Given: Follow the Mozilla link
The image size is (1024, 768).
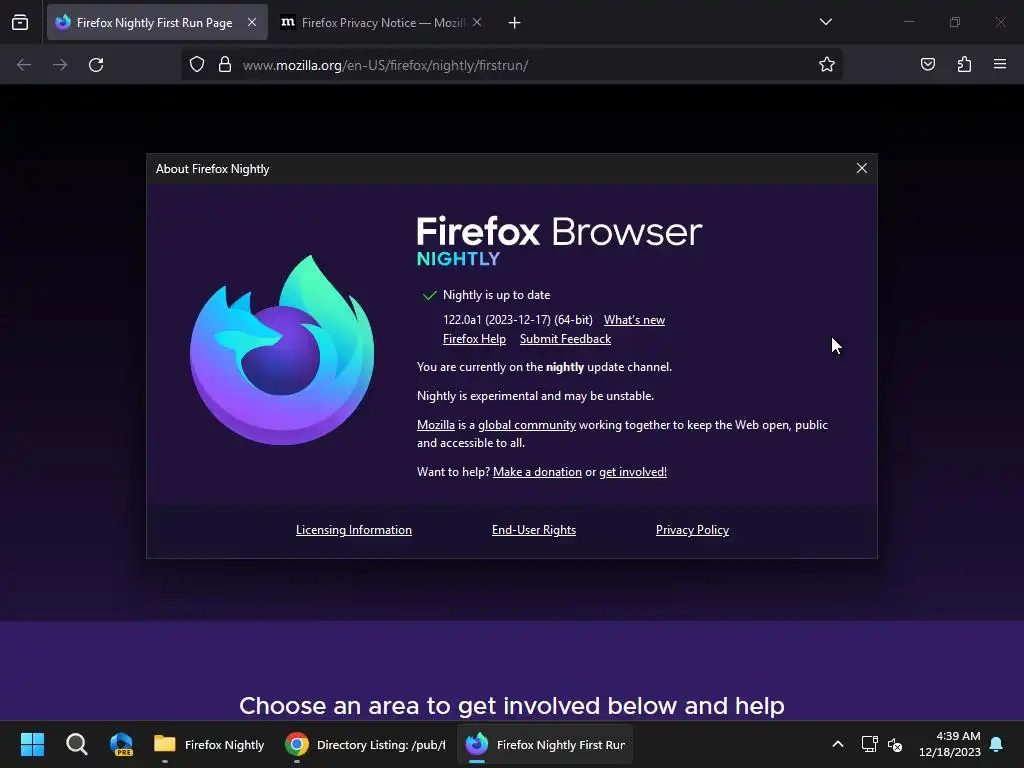Looking at the screenshot, I should tap(436, 425).
